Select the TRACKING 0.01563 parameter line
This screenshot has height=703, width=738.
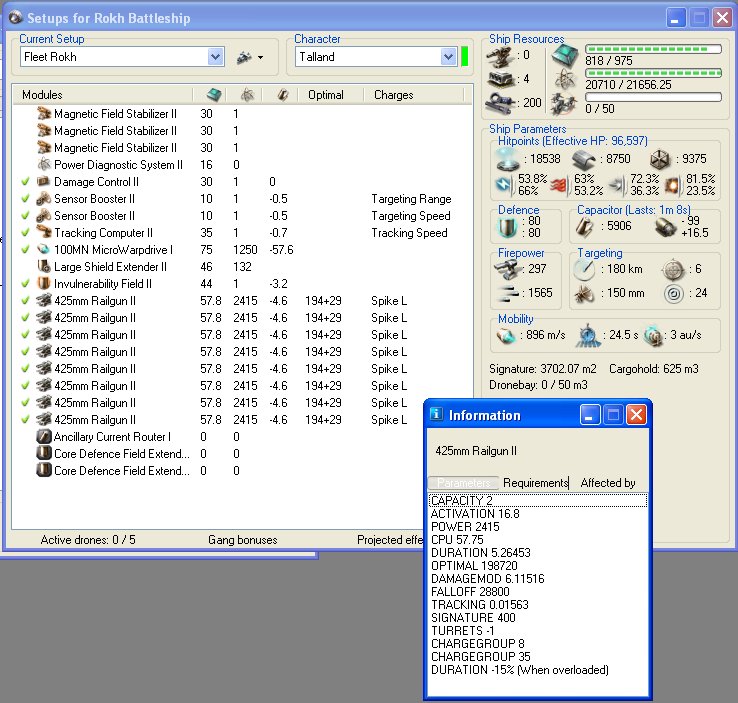click(x=538, y=605)
